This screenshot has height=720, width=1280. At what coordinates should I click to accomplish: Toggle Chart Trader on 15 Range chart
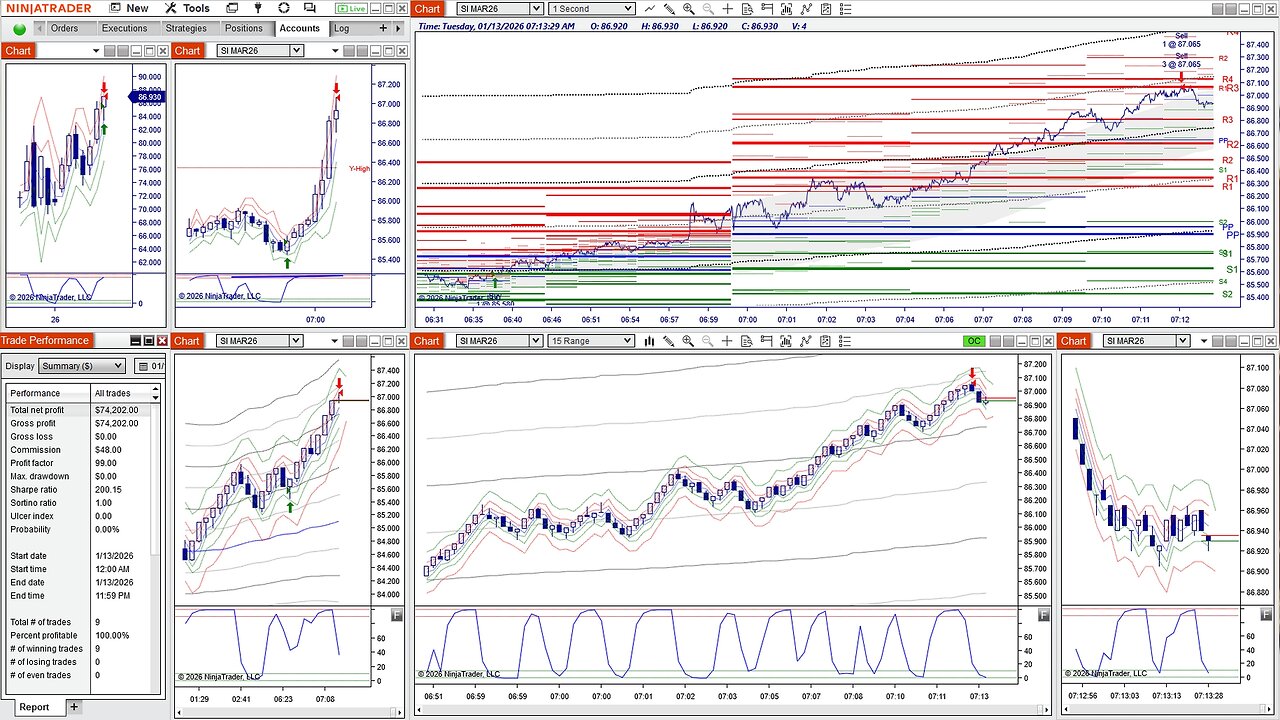(766, 341)
